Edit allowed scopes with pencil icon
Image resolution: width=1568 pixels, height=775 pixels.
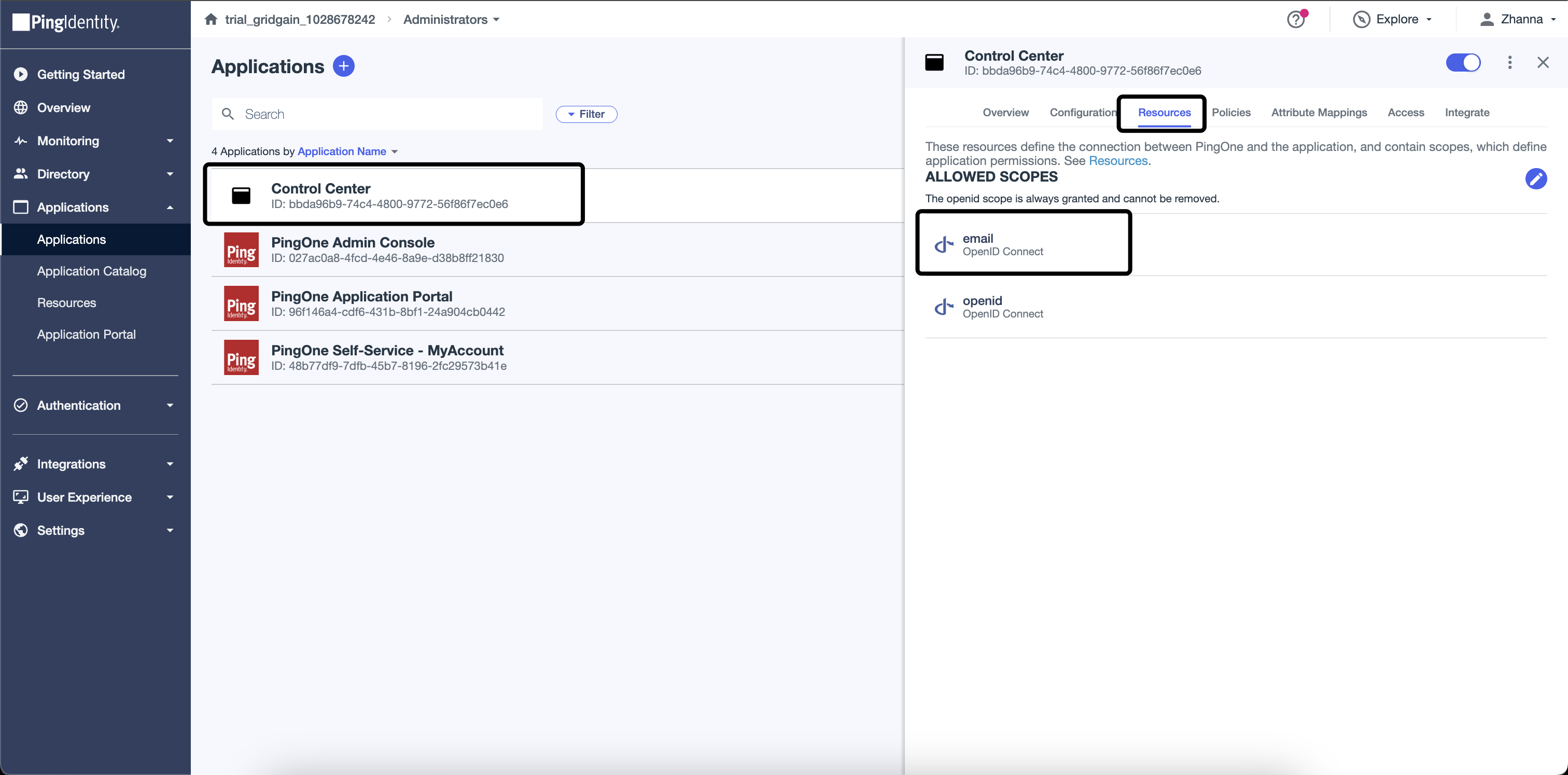1536,178
